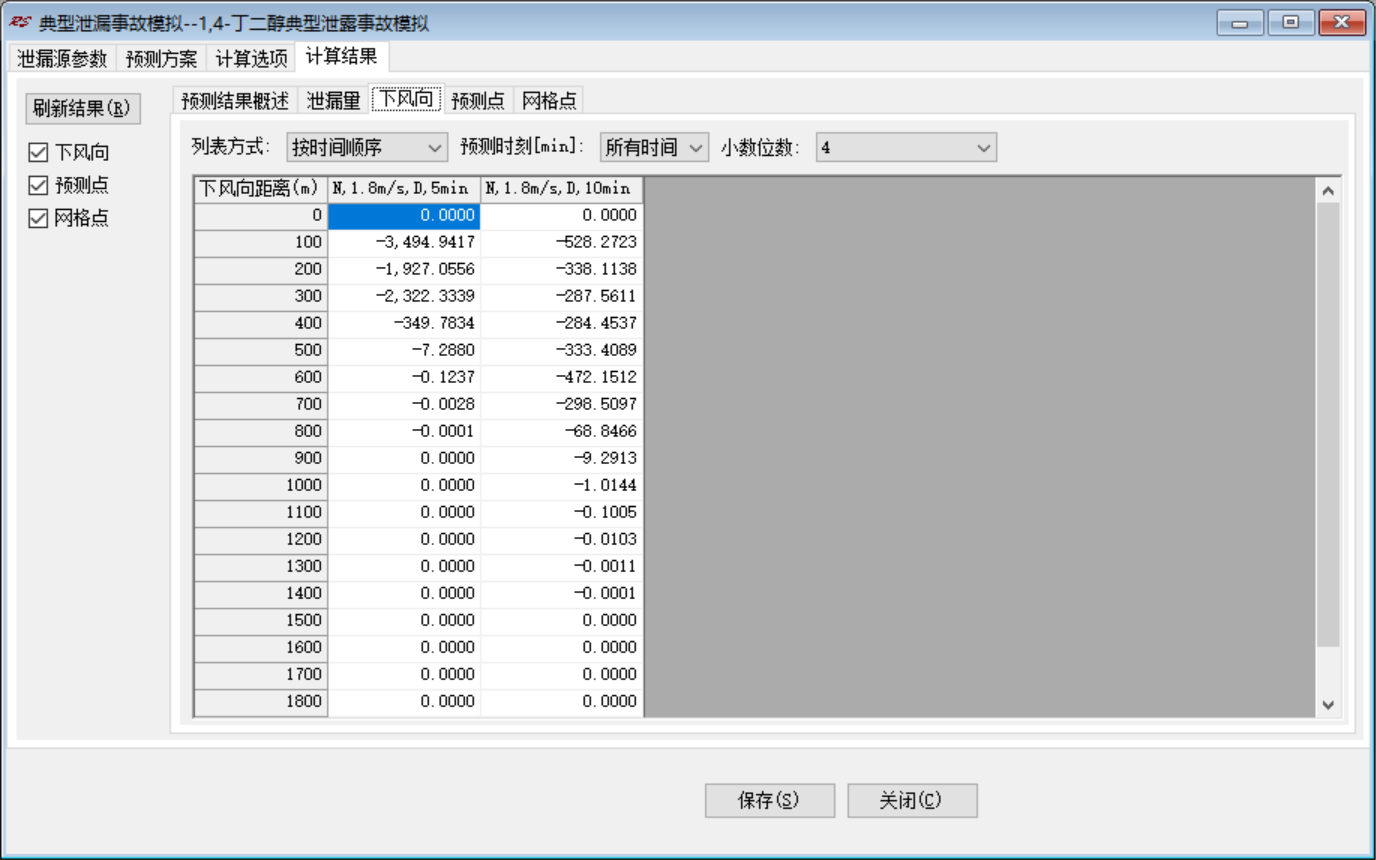The width and height of the screenshot is (1376, 860).
Task: Uncheck the 下风向 checkbox in the left panel
Action: (x=39, y=153)
